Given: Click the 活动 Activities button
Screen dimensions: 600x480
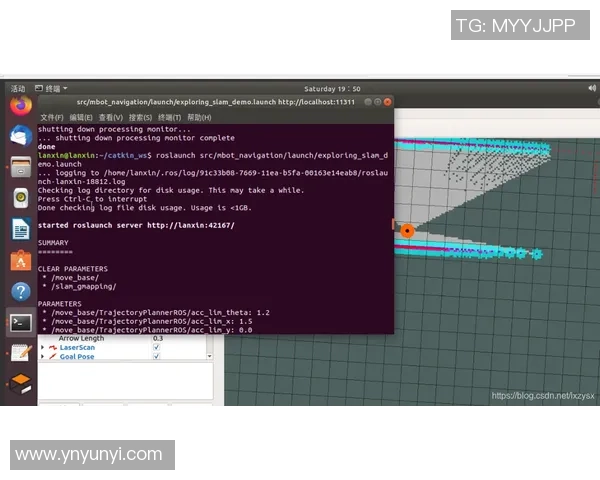Looking at the screenshot, I should click(18, 88).
